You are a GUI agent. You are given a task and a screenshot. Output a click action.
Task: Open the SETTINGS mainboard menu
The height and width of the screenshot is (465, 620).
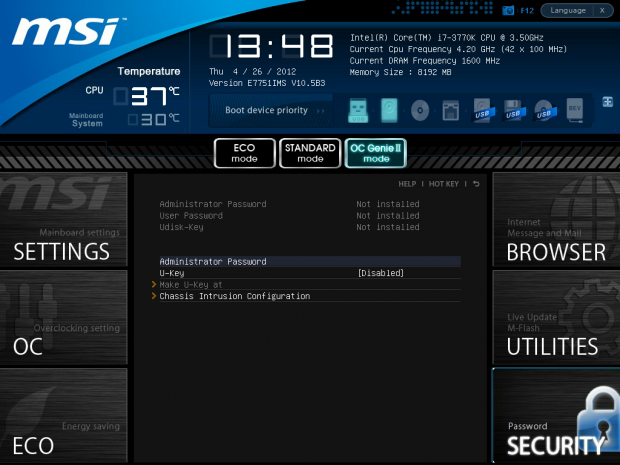[x=63, y=219]
